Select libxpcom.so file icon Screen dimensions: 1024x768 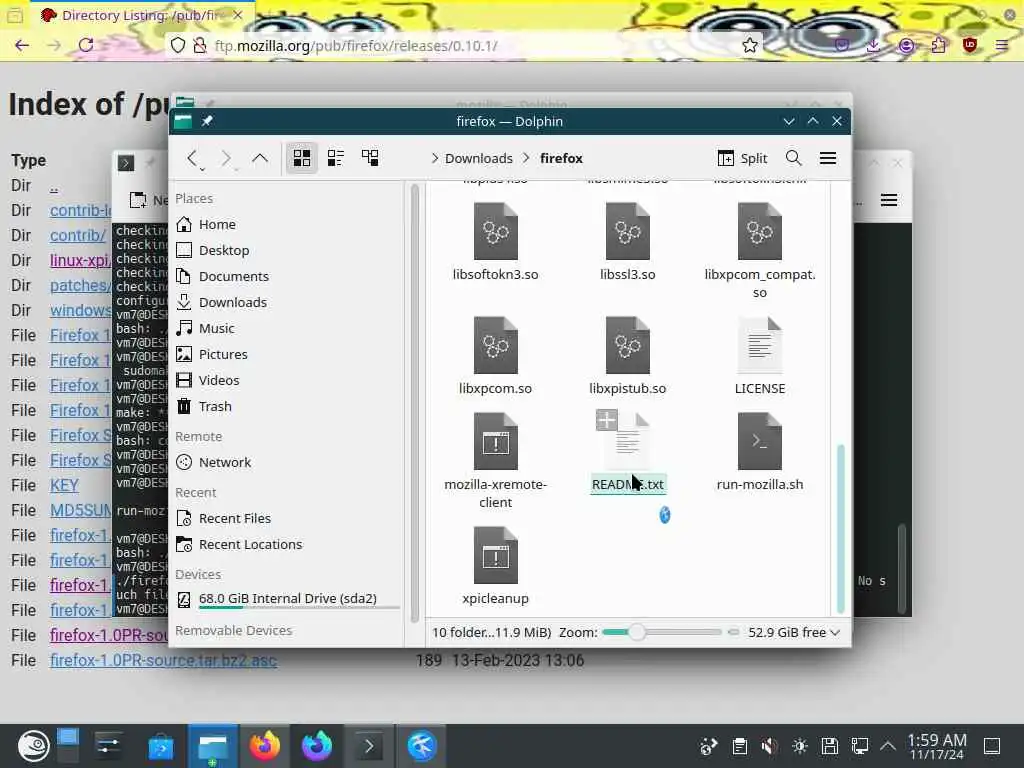tap(496, 345)
